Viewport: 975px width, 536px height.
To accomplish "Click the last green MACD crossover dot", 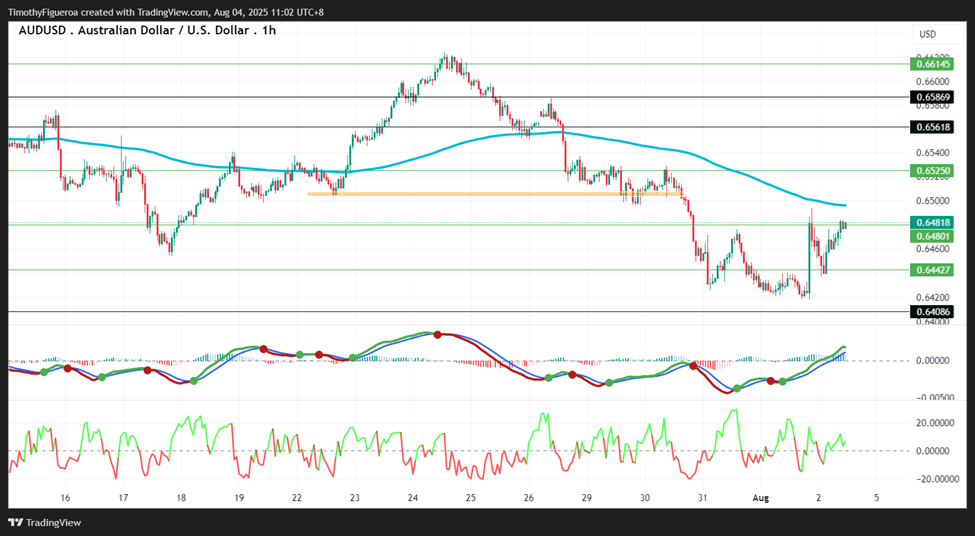I will click(x=783, y=381).
